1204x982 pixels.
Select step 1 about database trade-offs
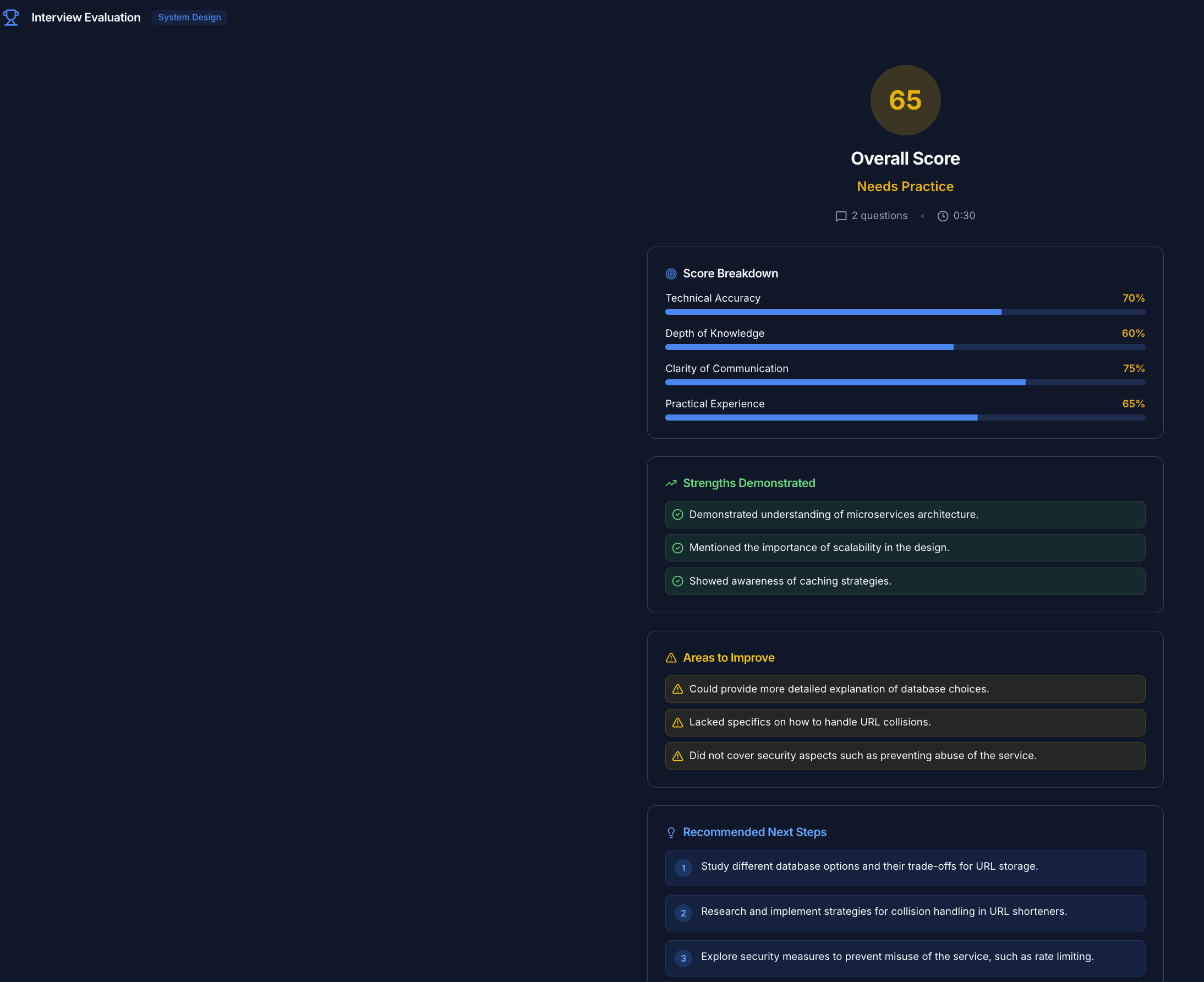(x=904, y=868)
